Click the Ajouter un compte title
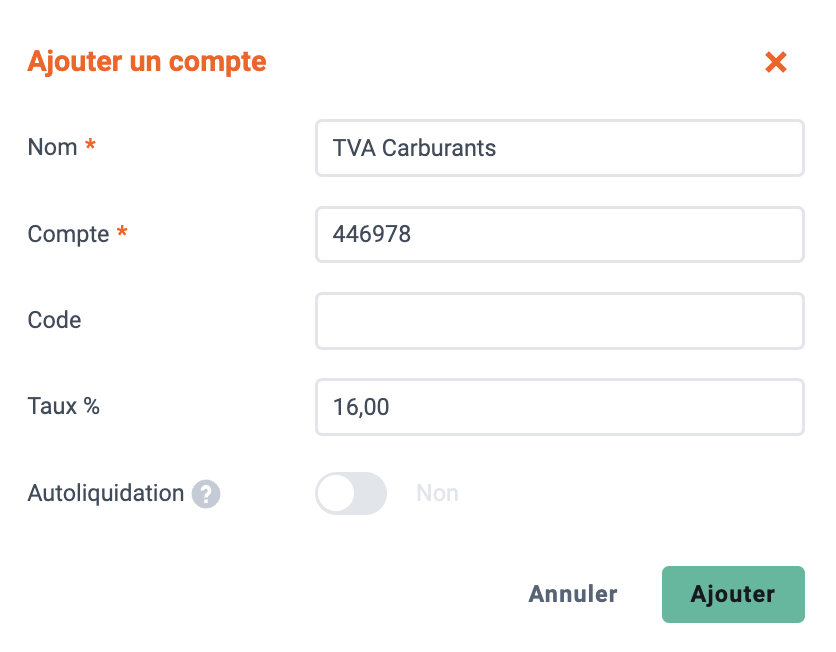The image size is (836, 652). coord(147,62)
